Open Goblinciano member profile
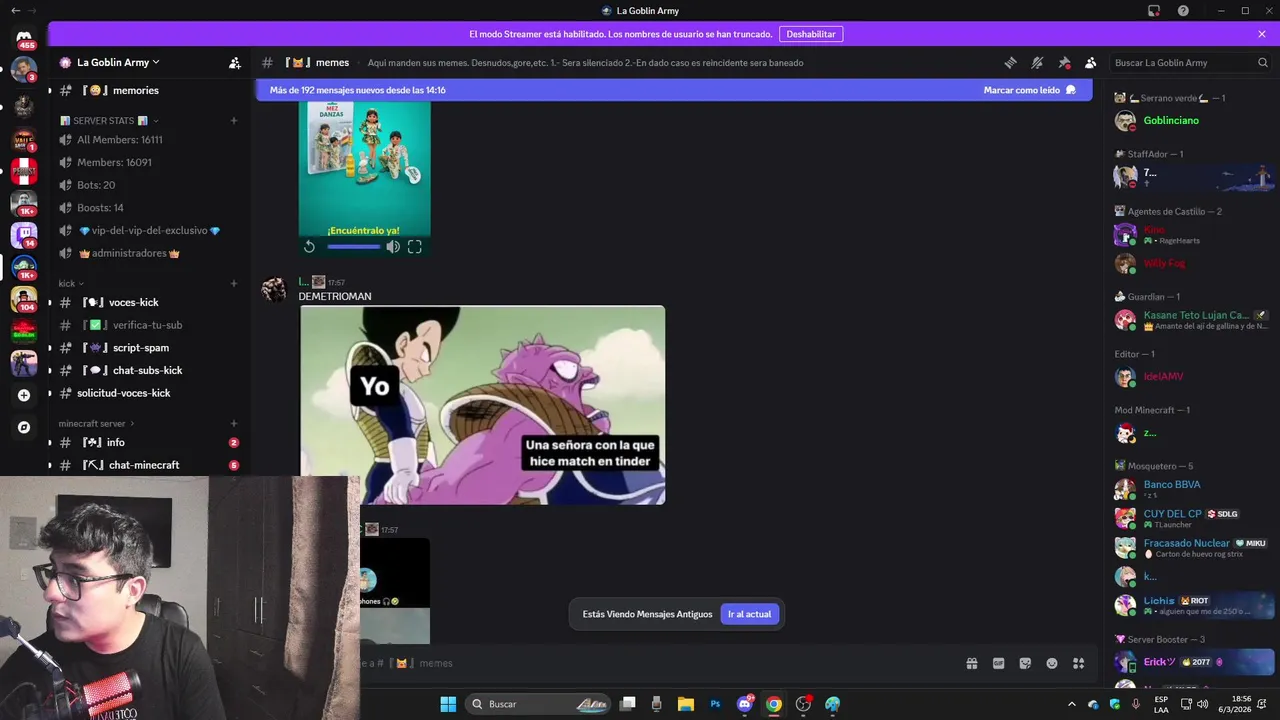The height and width of the screenshot is (720, 1280). click(1193, 121)
